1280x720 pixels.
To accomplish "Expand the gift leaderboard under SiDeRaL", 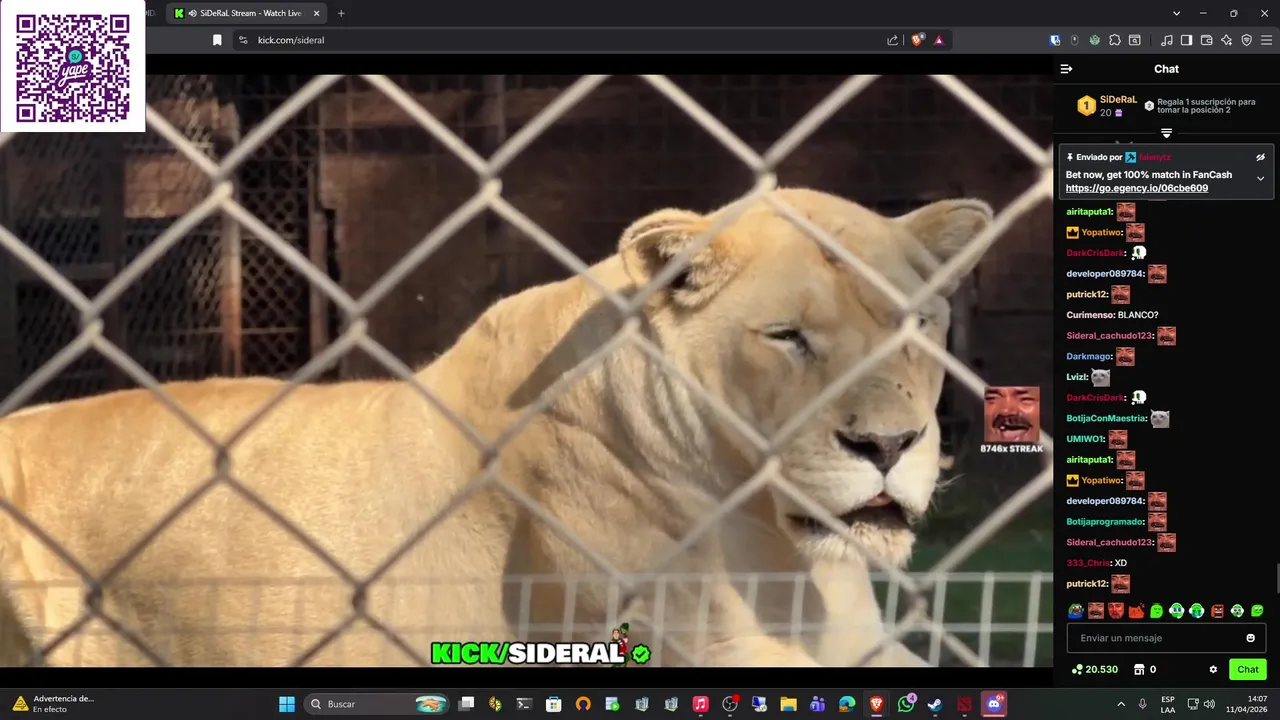I will click(x=1166, y=132).
